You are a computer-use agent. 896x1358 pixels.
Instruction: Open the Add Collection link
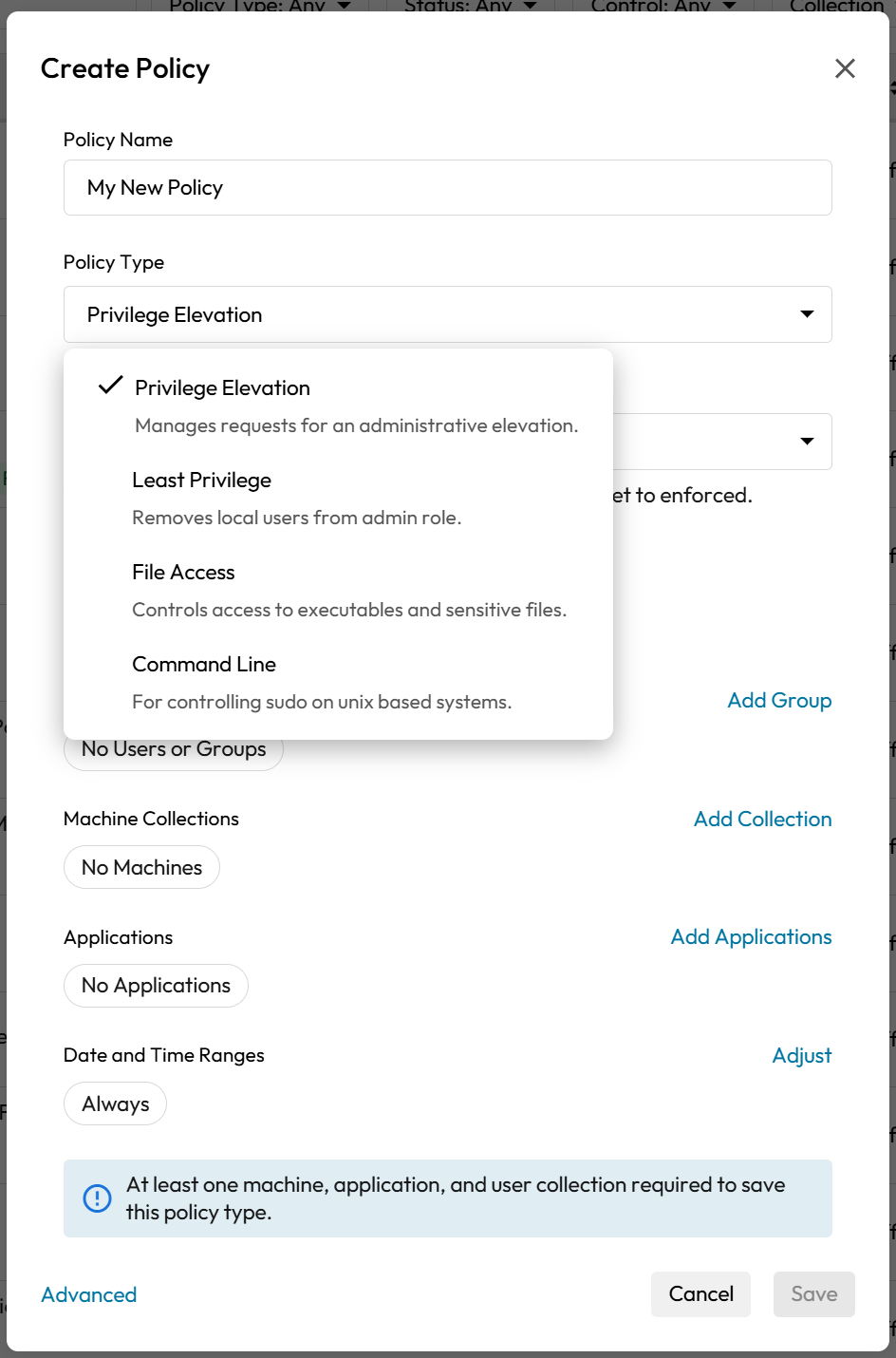762,820
